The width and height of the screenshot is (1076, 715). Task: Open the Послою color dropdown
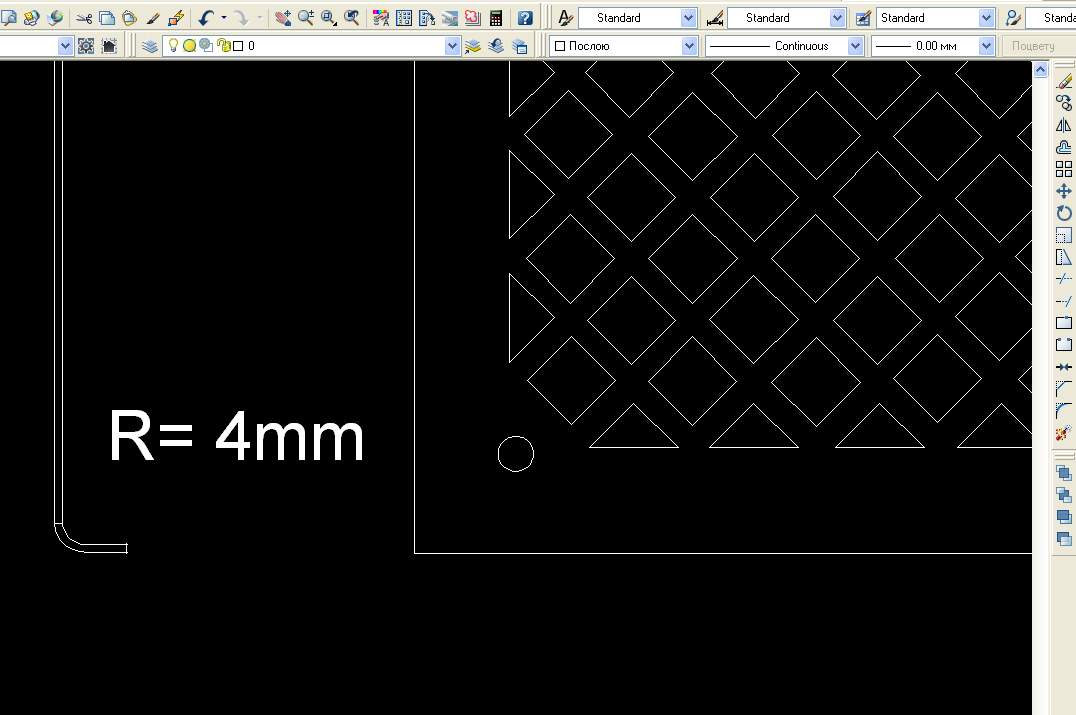(x=689, y=46)
